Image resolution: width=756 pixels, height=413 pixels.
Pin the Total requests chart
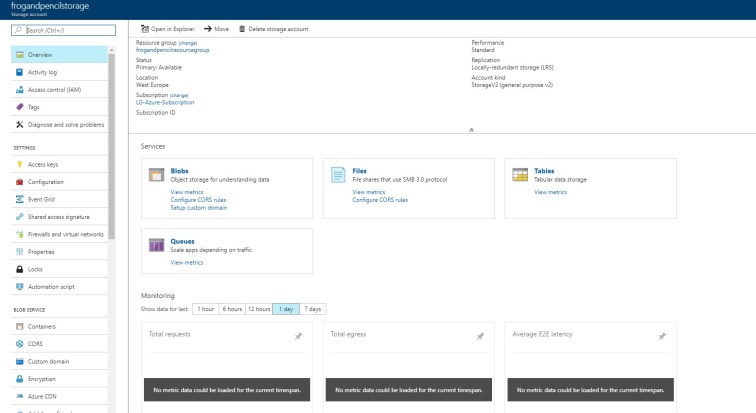(298, 337)
